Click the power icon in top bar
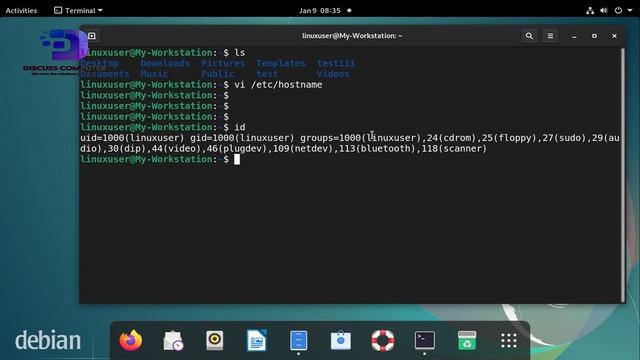 (x=618, y=11)
